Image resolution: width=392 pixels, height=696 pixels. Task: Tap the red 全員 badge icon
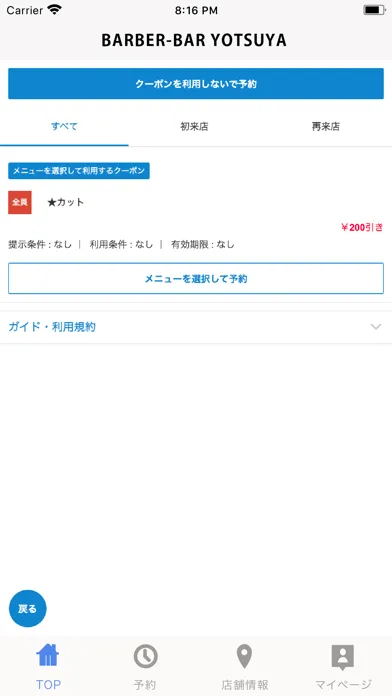click(x=20, y=202)
